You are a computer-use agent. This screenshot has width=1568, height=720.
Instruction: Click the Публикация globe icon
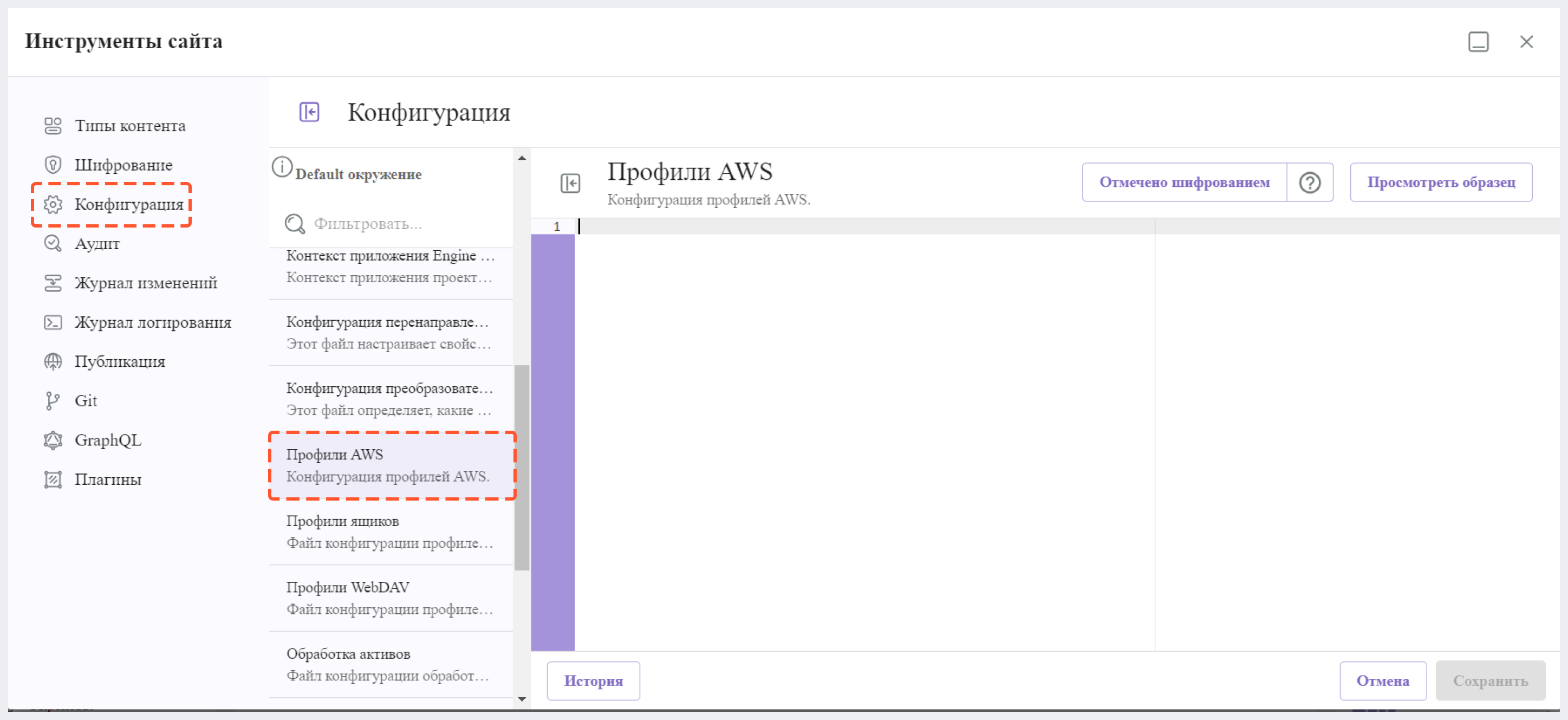pyautogui.click(x=53, y=361)
